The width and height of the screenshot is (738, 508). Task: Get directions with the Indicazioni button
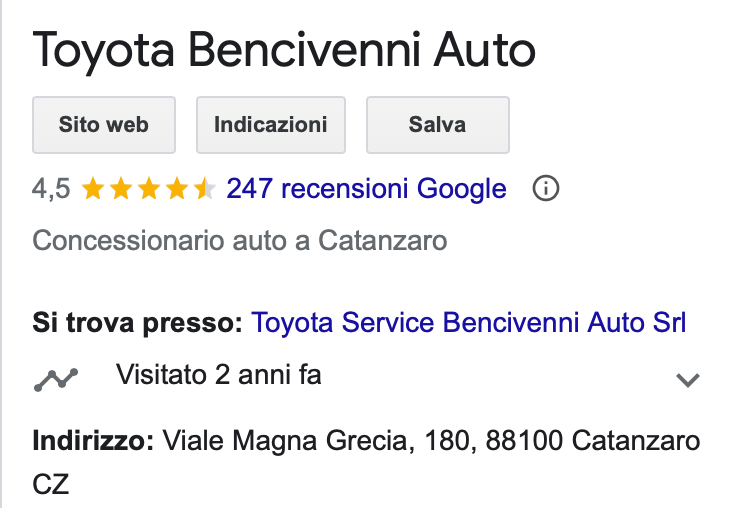(x=271, y=125)
